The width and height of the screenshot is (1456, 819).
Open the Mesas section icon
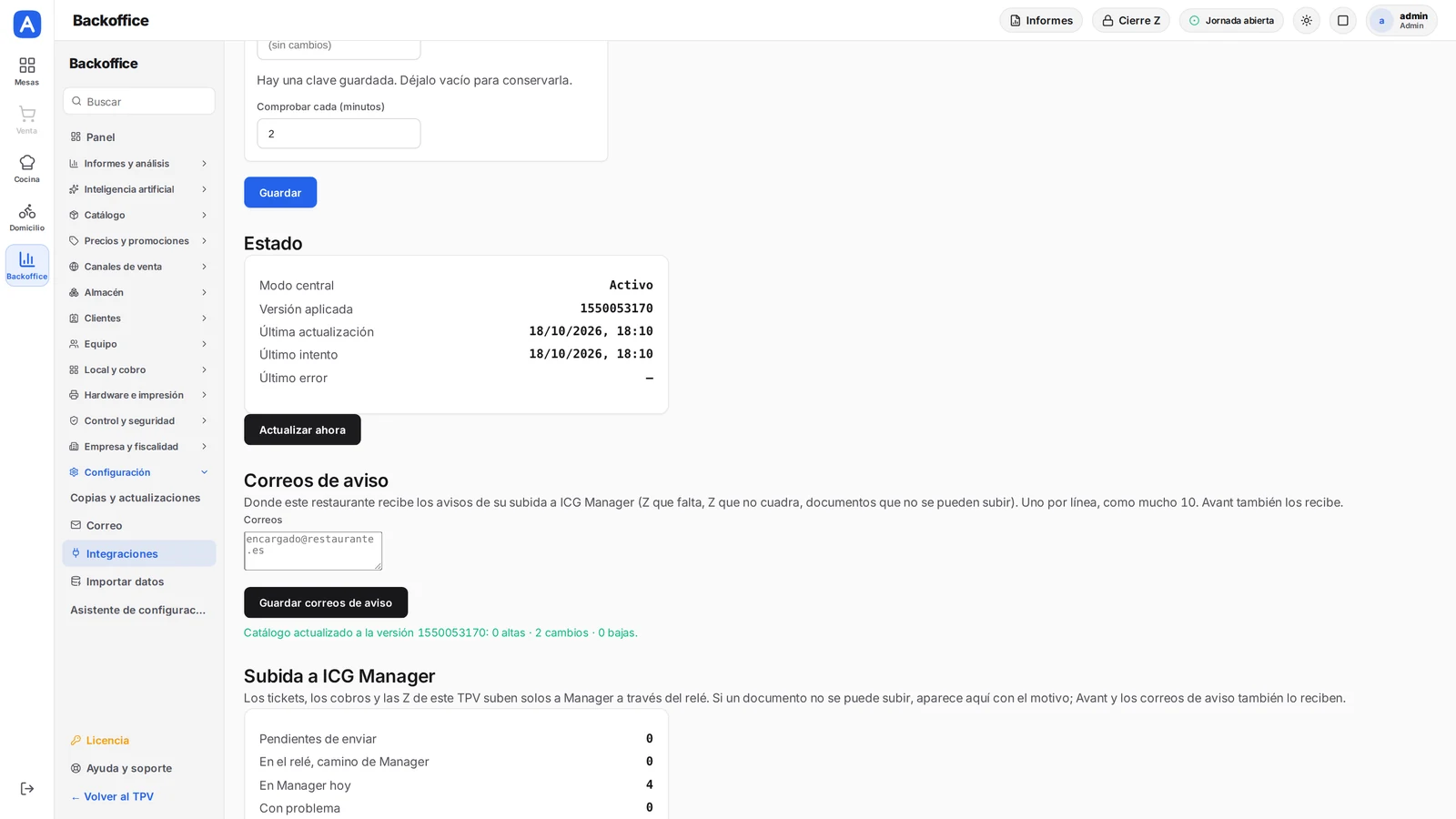tap(27, 71)
